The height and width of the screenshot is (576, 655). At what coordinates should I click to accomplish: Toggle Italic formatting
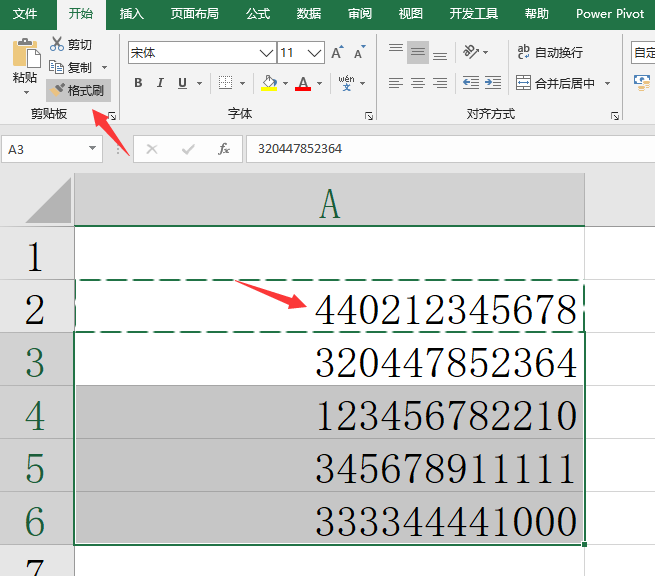160,83
